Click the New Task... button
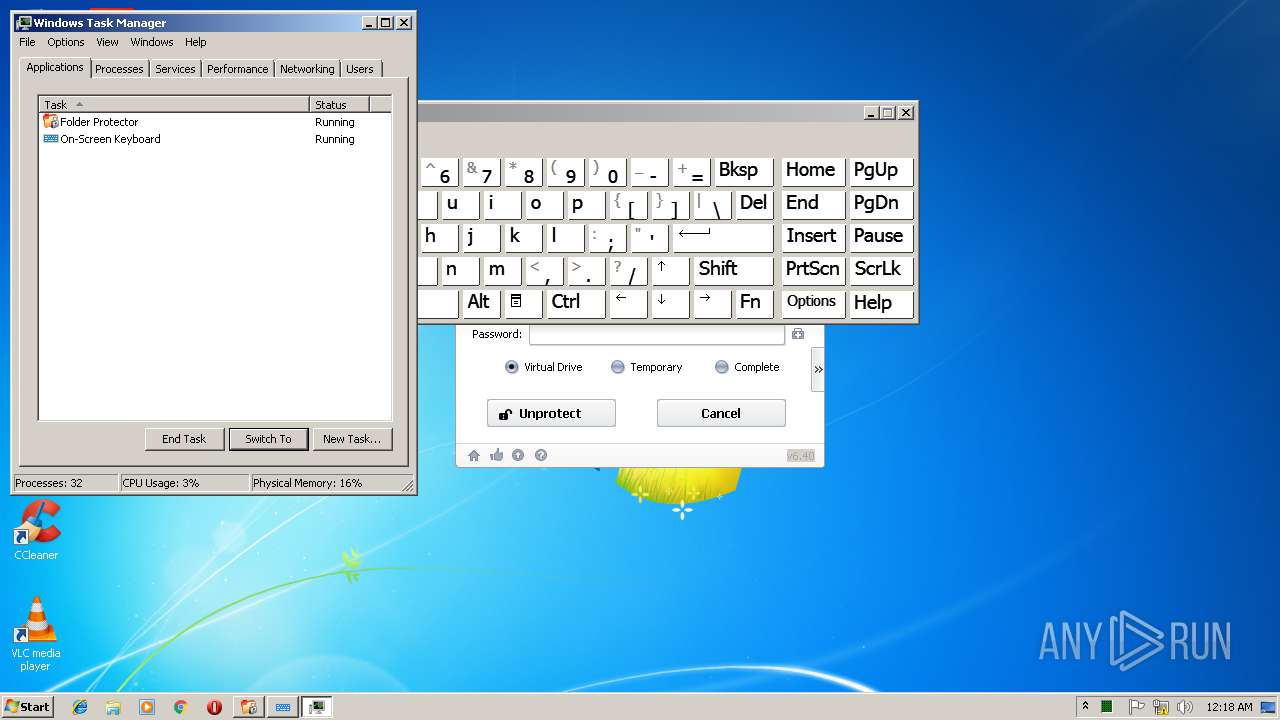Screen dimensions: 1280x720 [352, 439]
